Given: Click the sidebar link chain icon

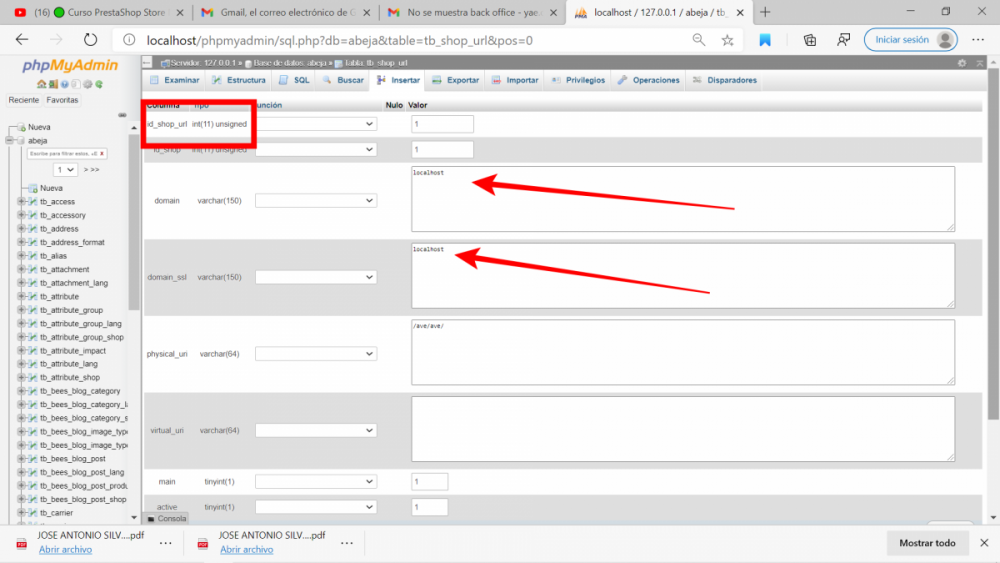Looking at the screenshot, I should pos(122,114).
